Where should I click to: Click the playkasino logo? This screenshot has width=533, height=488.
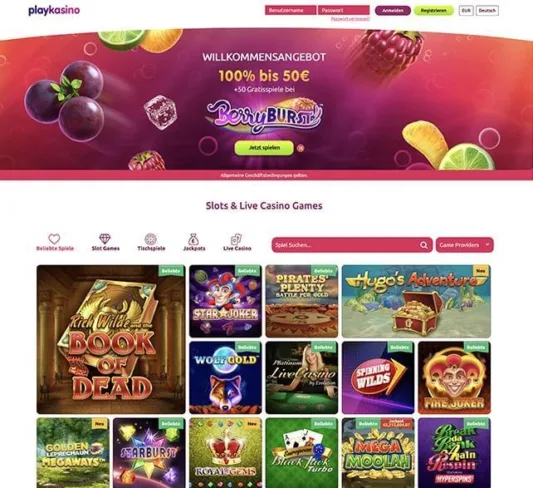(x=54, y=11)
